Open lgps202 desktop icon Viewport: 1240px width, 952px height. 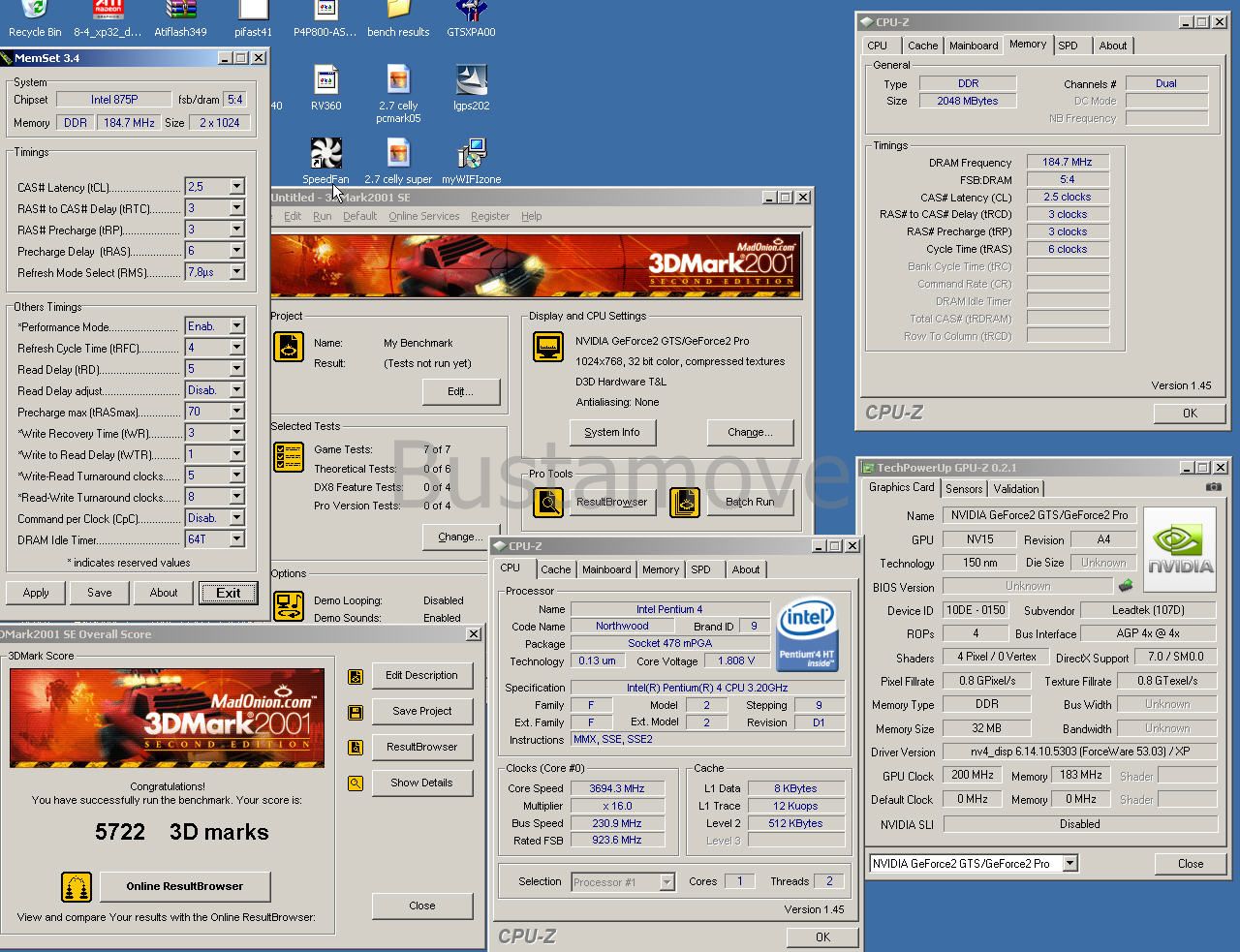[471, 87]
